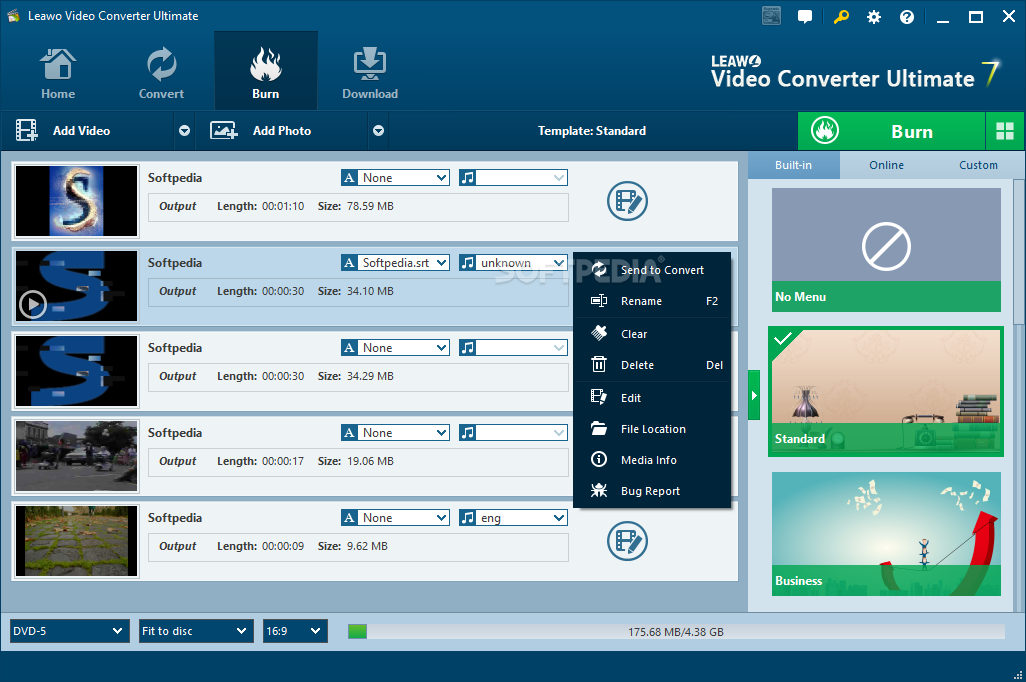Start burning with the green Burn button
This screenshot has width=1026, height=682.
(x=891, y=132)
